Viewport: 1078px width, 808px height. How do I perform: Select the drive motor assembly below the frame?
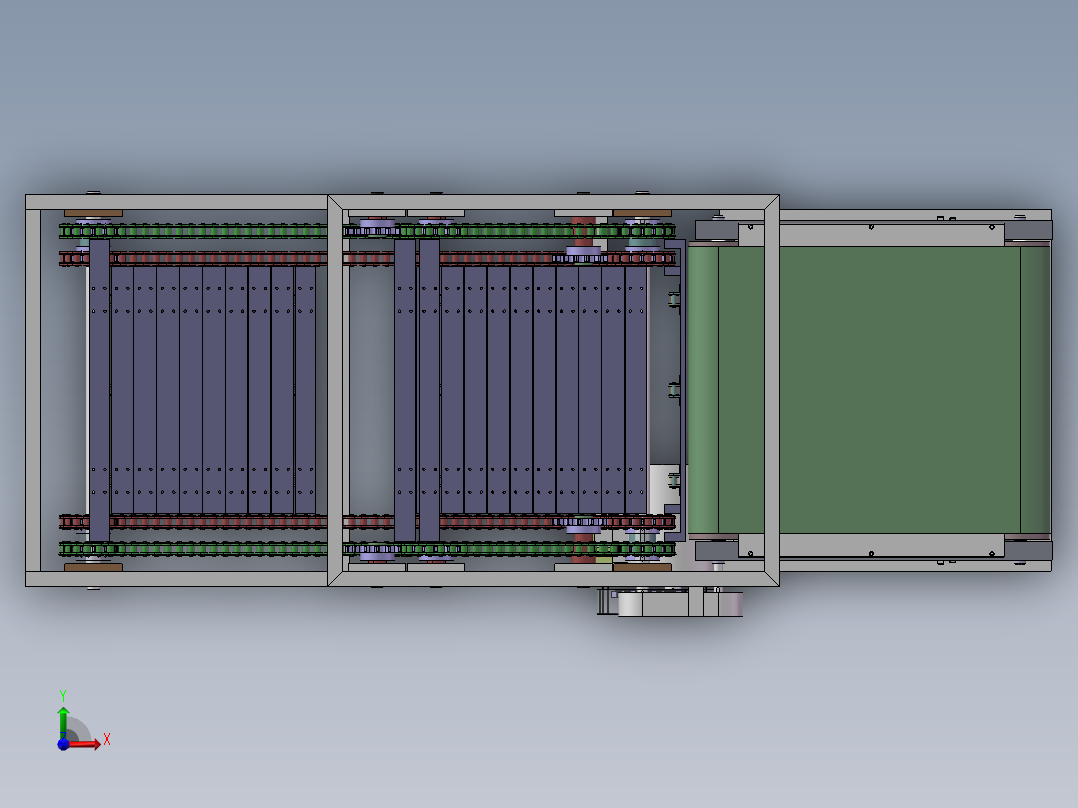click(x=670, y=602)
